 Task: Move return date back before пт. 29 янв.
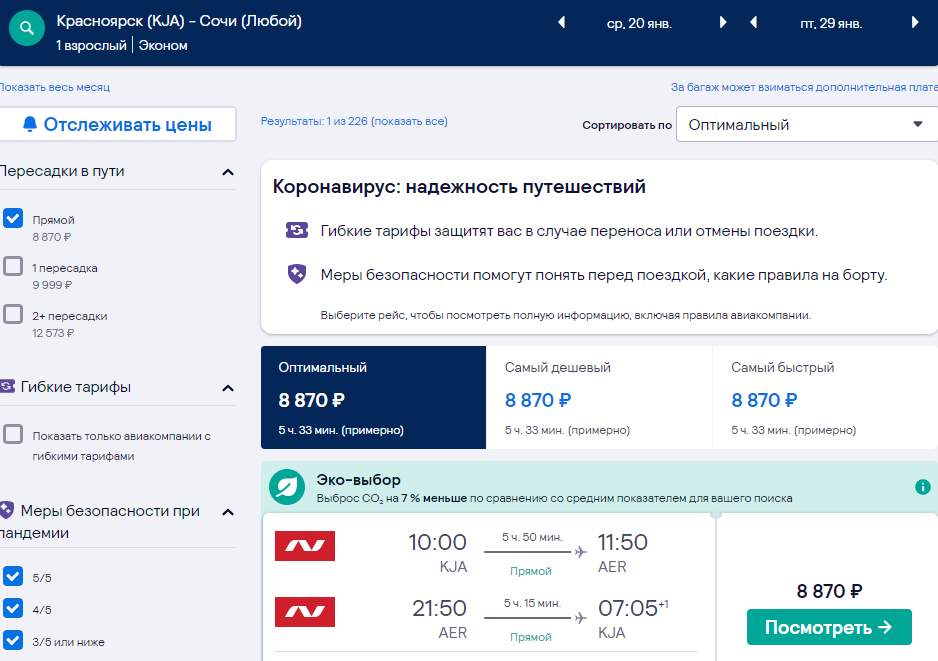tap(753, 23)
